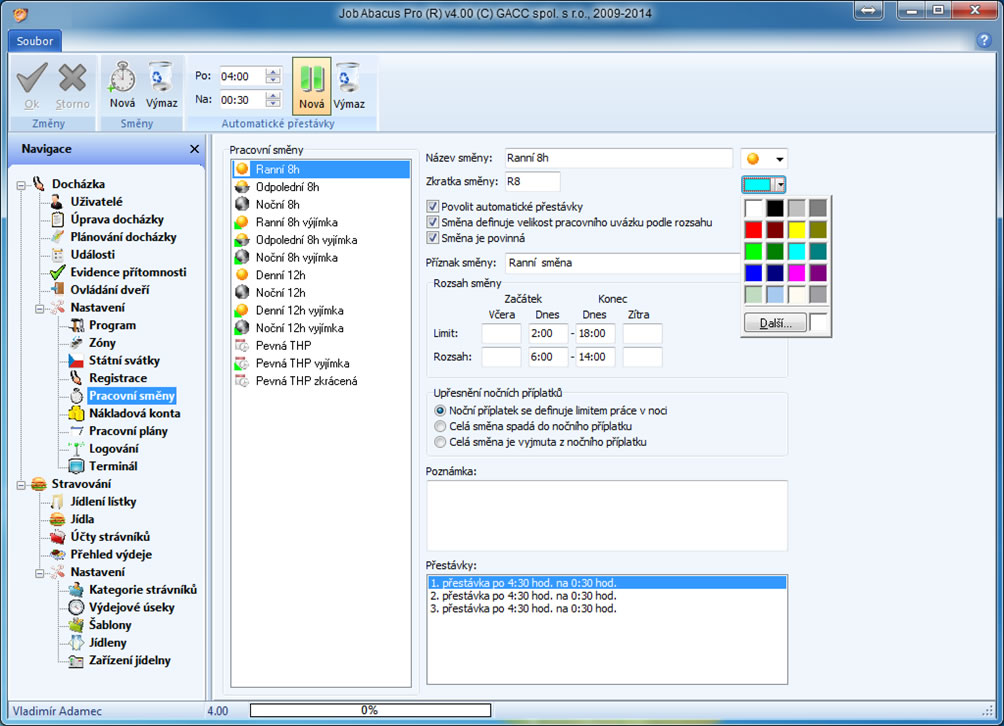Collapse the Stravování tree node
The height and width of the screenshot is (726, 1004).
click(21, 485)
